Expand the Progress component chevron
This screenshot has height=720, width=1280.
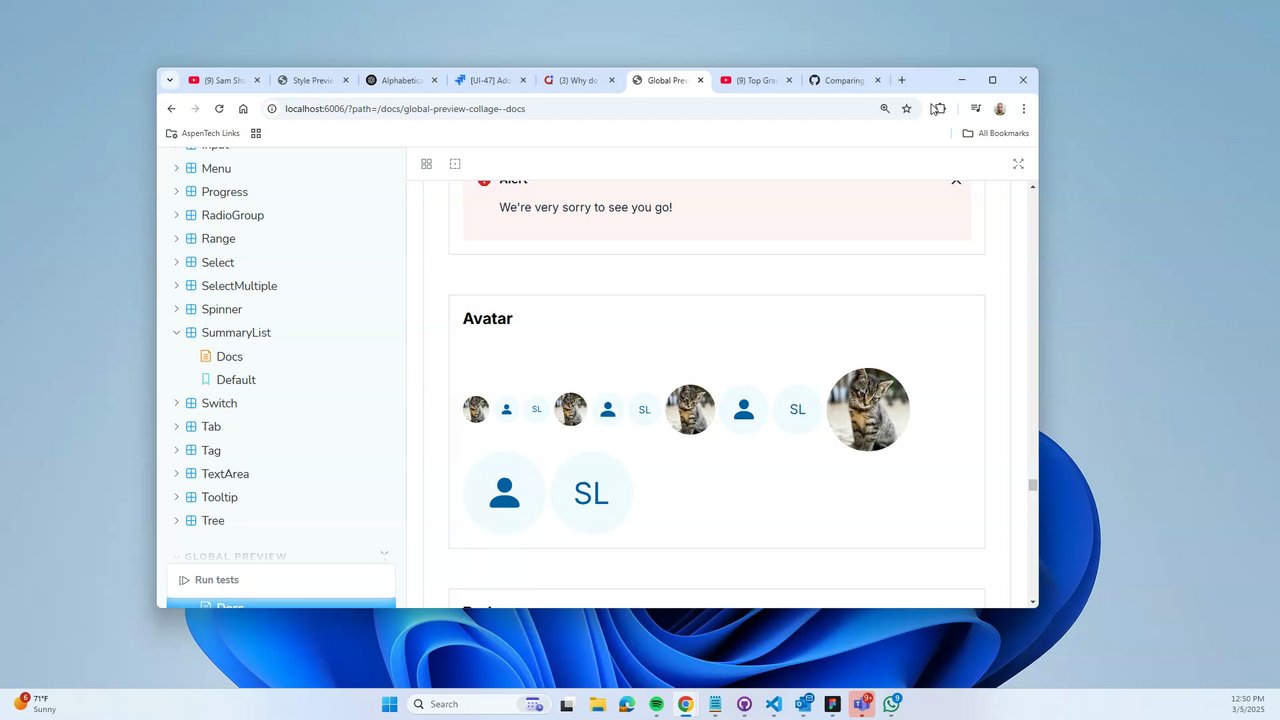pos(177,191)
